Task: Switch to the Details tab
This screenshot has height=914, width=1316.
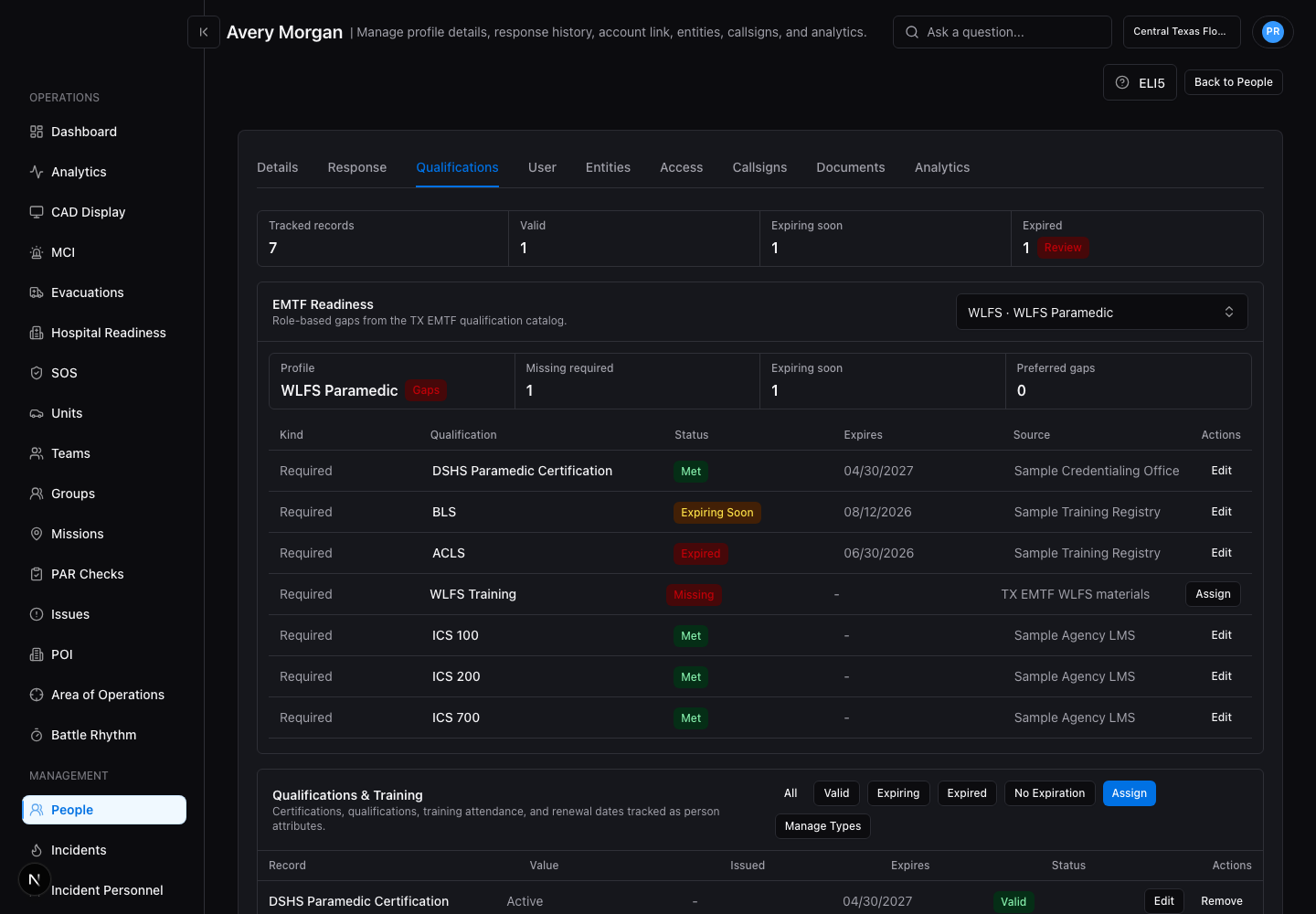Action: [278, 167]
